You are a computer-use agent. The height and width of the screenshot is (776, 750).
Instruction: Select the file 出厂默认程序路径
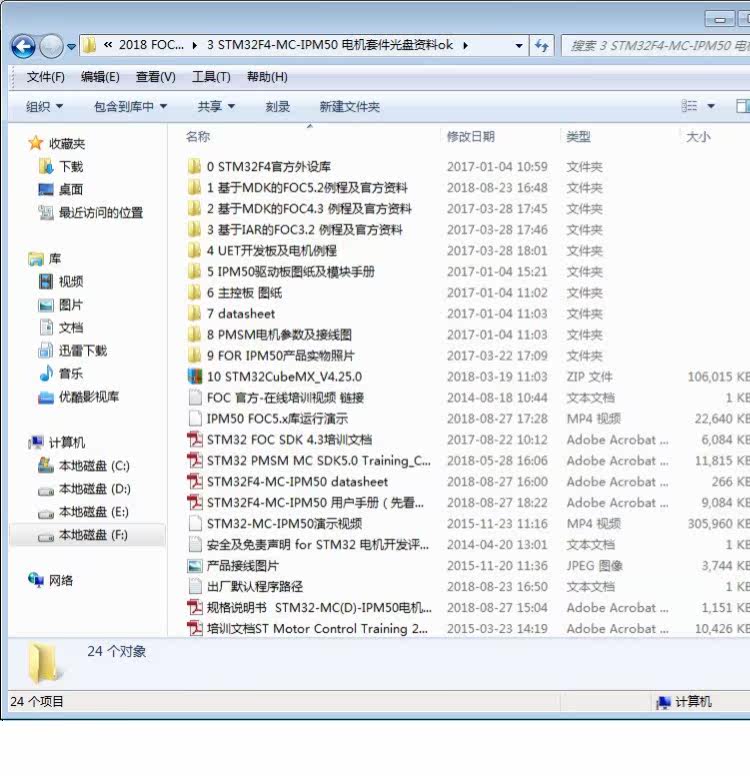254,586
